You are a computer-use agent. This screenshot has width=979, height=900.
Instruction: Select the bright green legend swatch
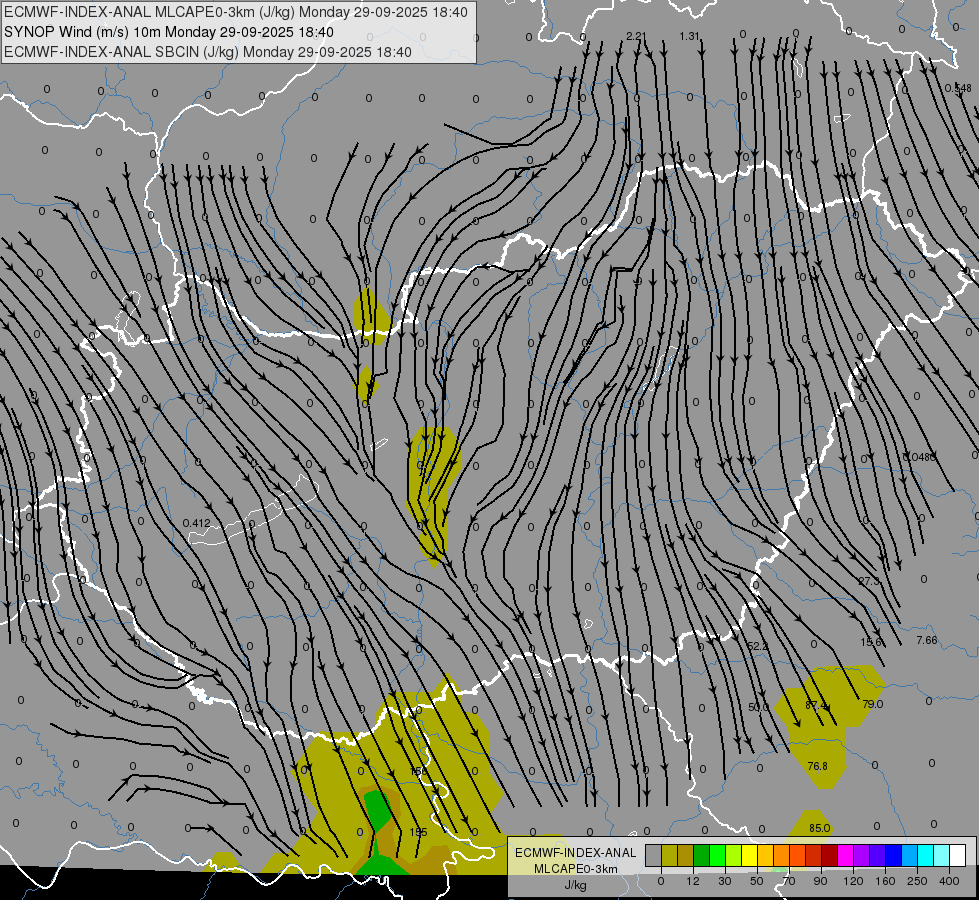click(x=717, y=855)
